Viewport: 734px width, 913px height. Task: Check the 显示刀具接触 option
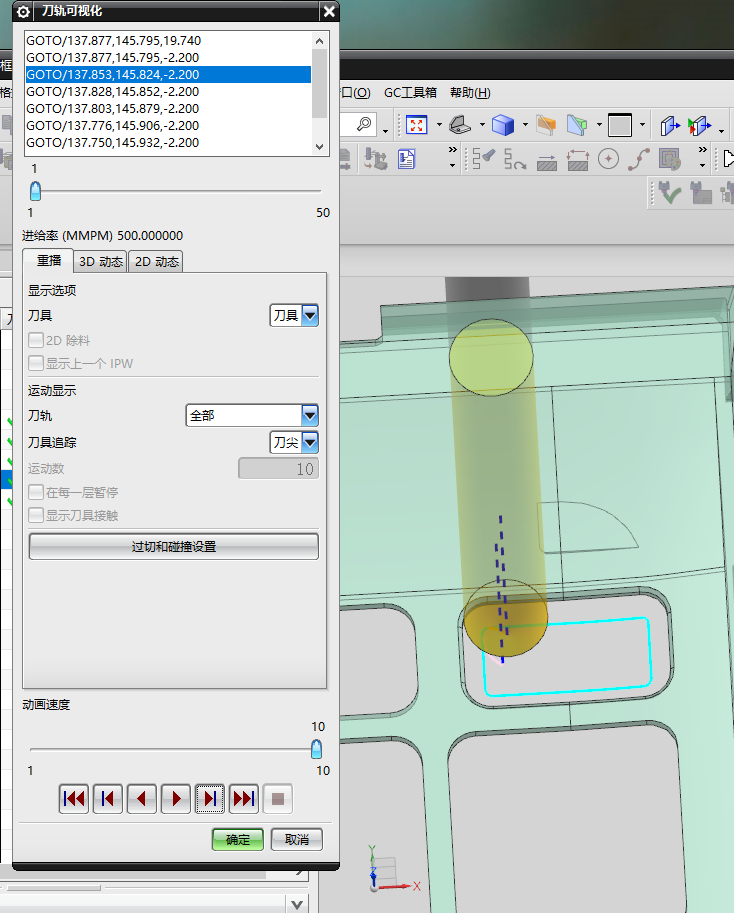pos(36,515)
